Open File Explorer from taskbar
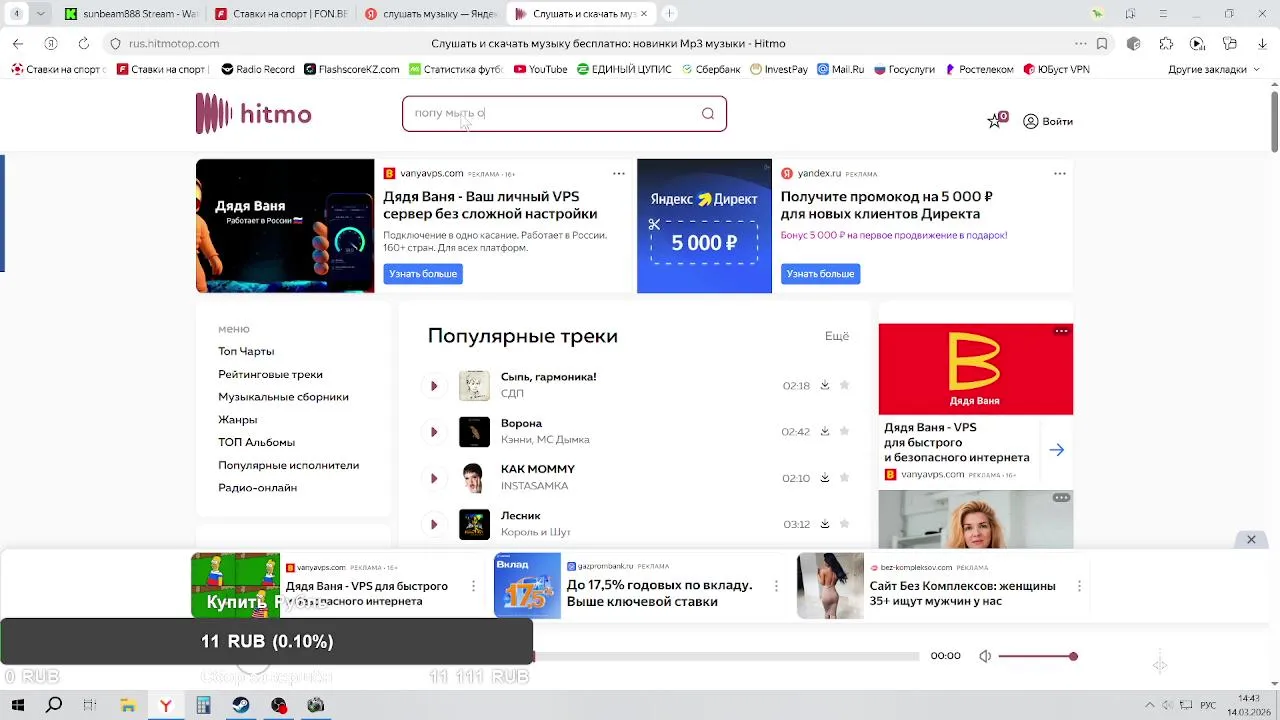The height and width of the screenshot is (720, 1280). click(128, 705)
